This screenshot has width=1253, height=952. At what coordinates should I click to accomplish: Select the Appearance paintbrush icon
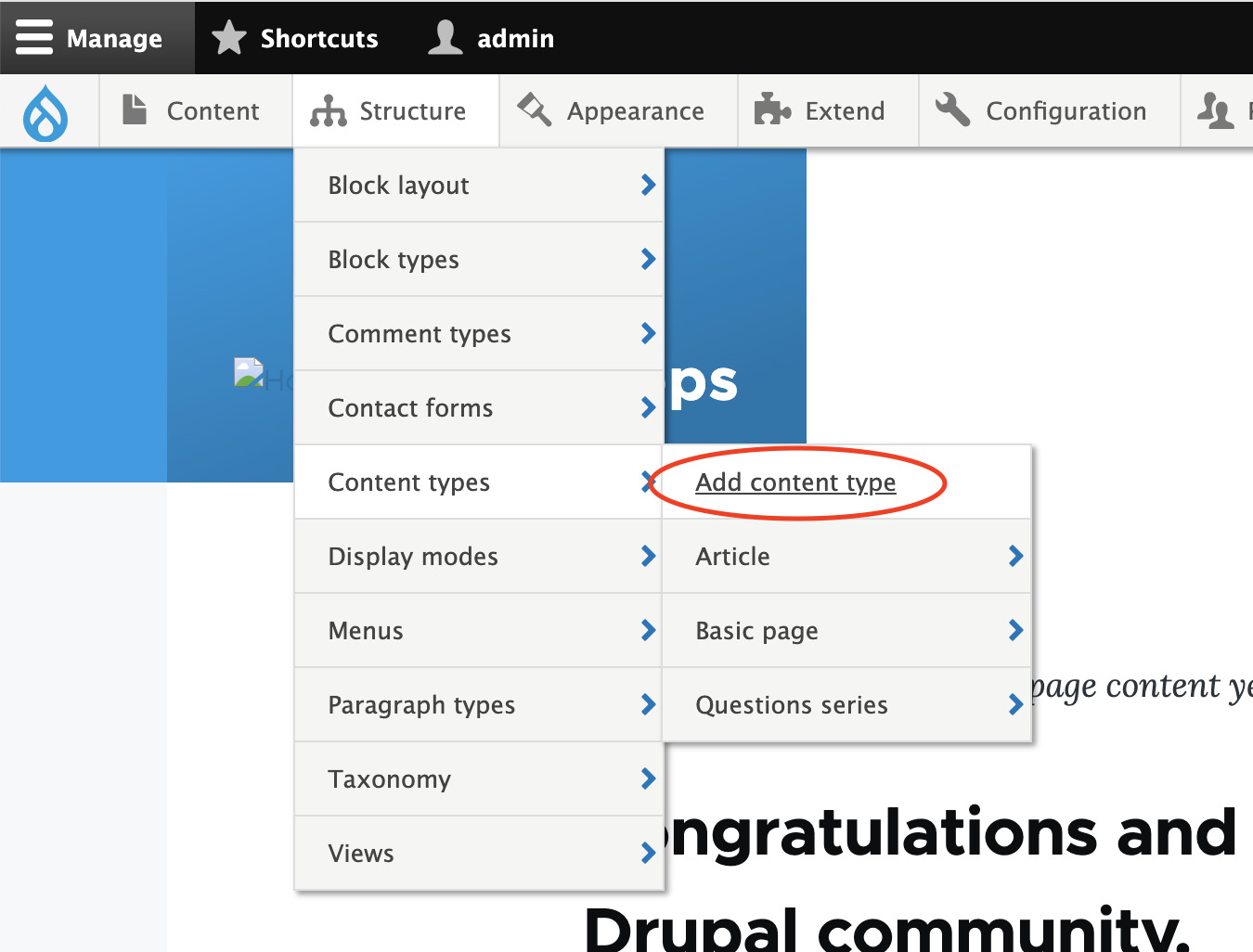coord(533,109)
